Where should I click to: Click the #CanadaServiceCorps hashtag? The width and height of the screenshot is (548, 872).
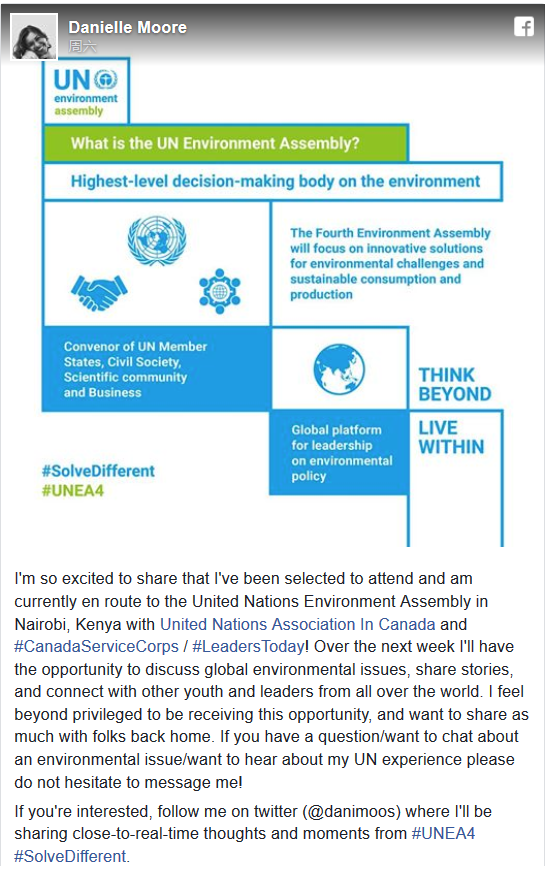pyautogui.click(x=96, y=646)
